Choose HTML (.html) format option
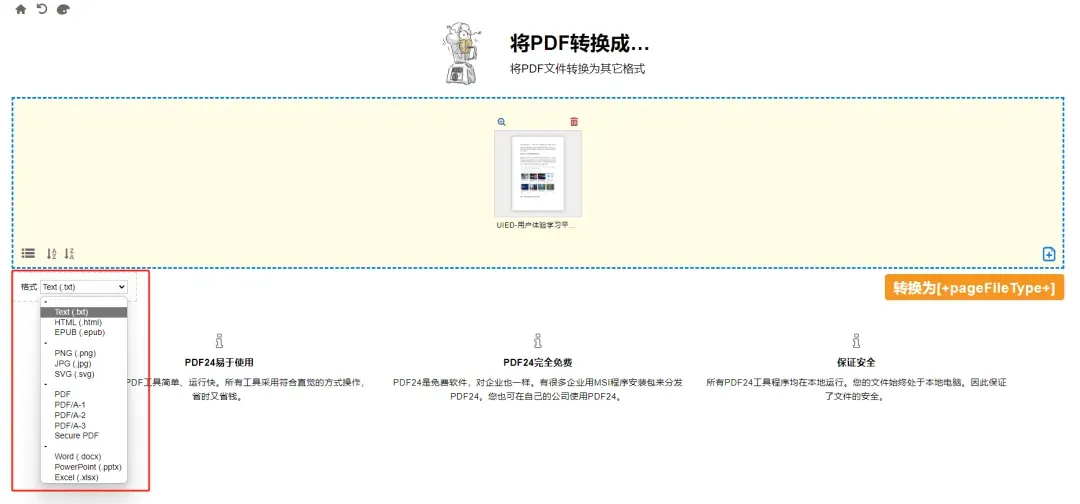Screen dimensions: 1080x504 83,322
